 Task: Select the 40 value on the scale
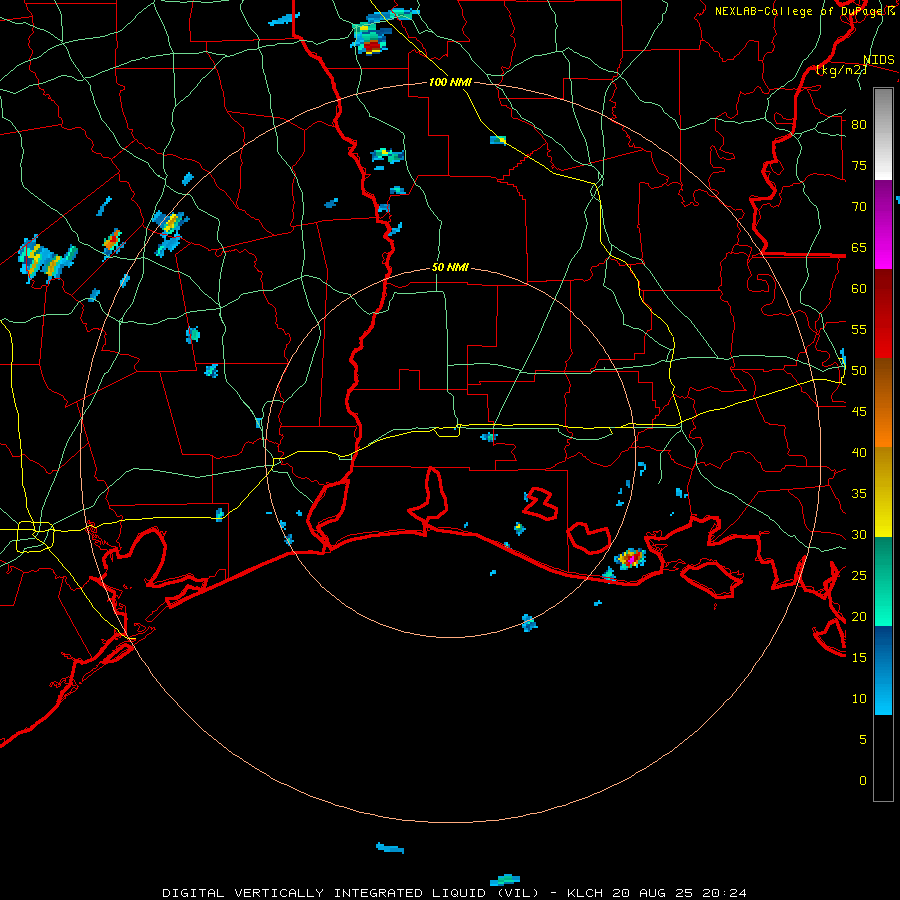pos(859,452)
